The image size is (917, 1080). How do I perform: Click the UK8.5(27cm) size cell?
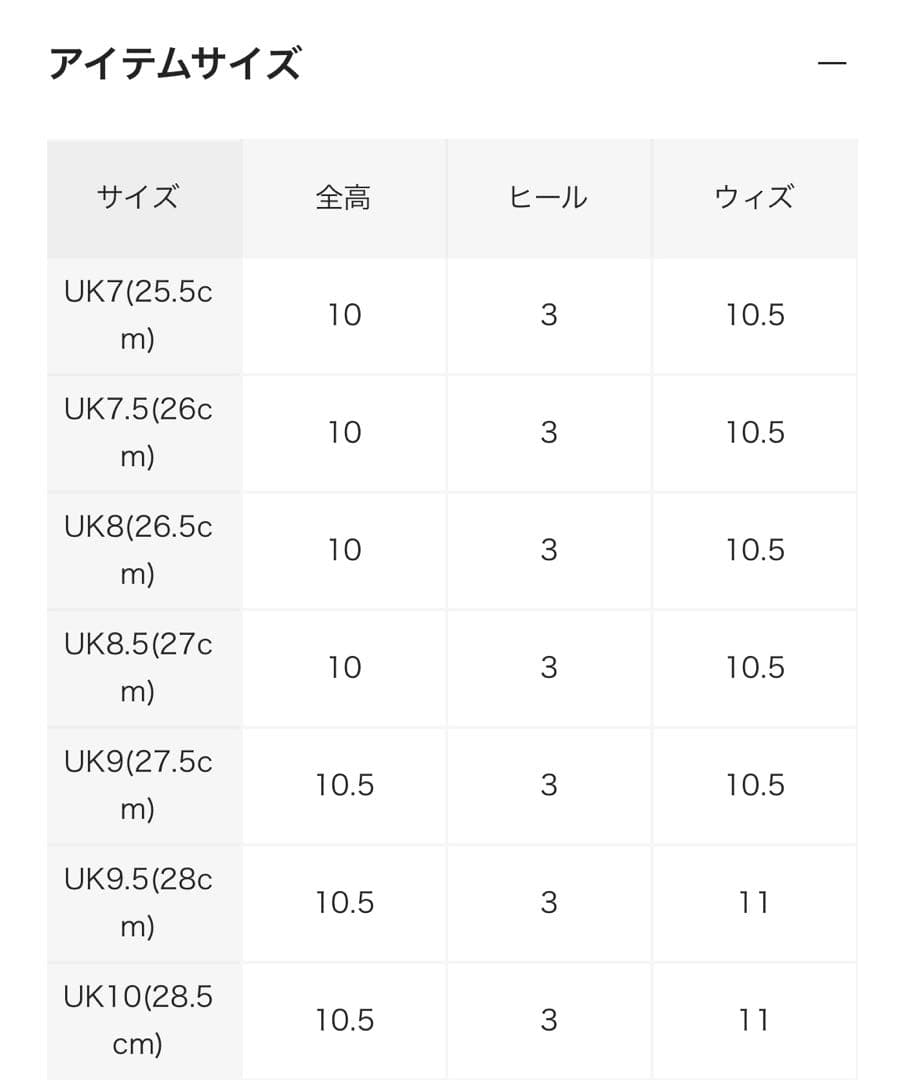coord(144,666)
